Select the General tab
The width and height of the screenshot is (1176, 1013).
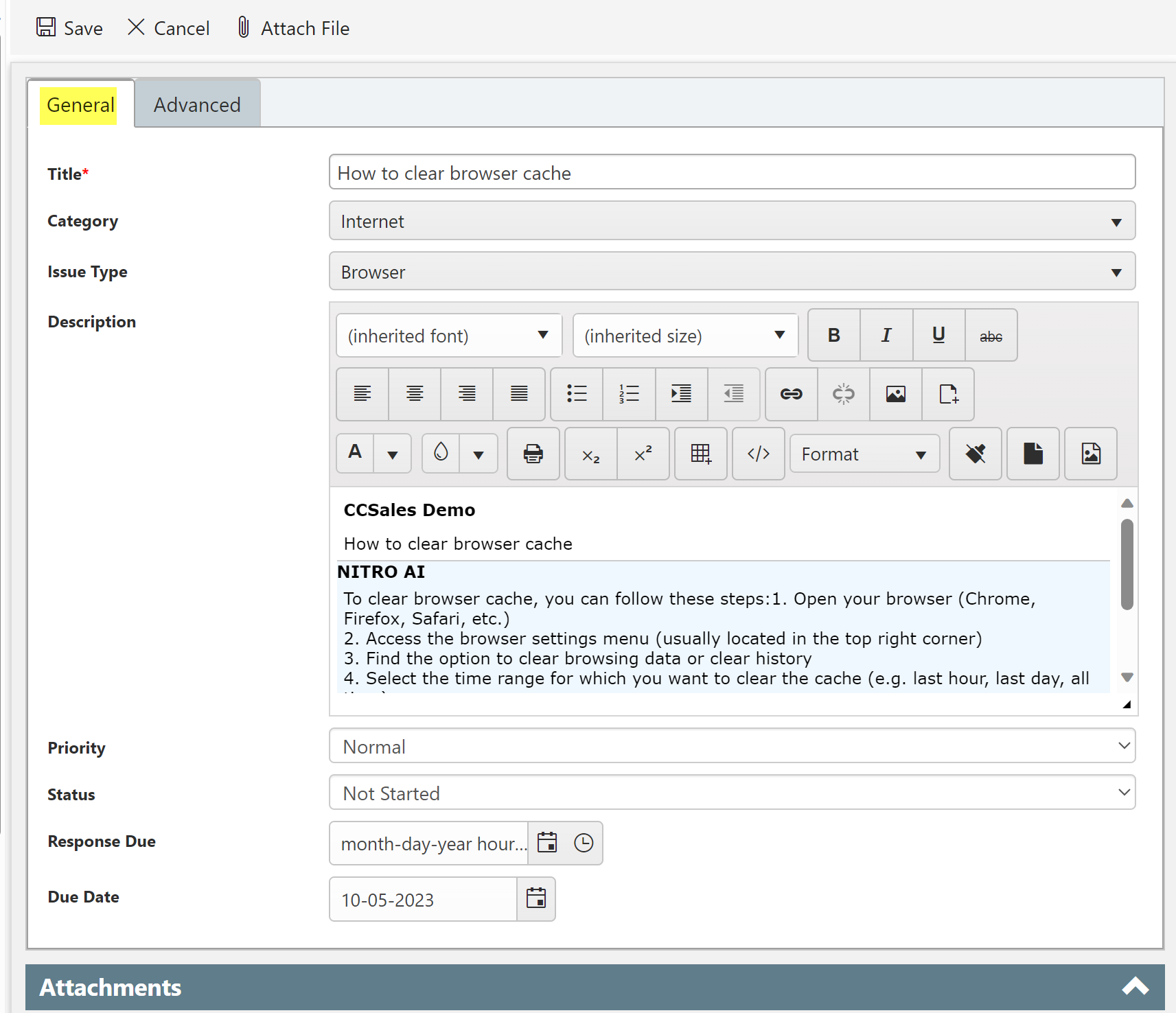[80, 105]
